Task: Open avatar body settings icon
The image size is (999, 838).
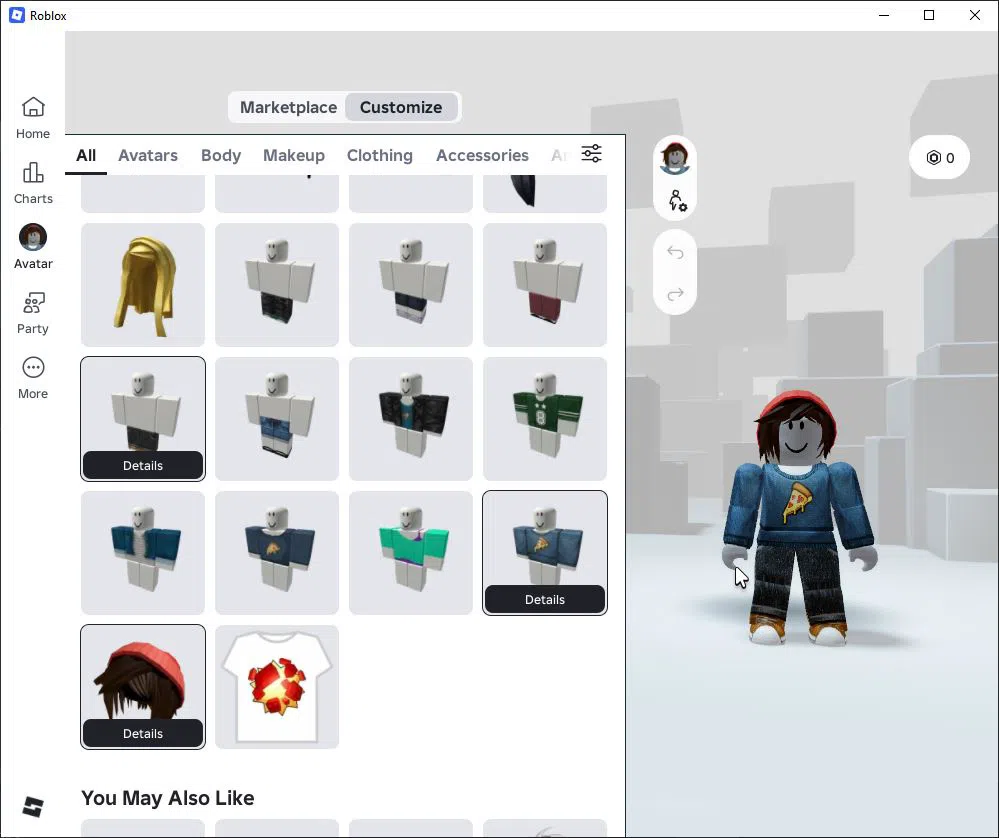Action: (677, 201)
